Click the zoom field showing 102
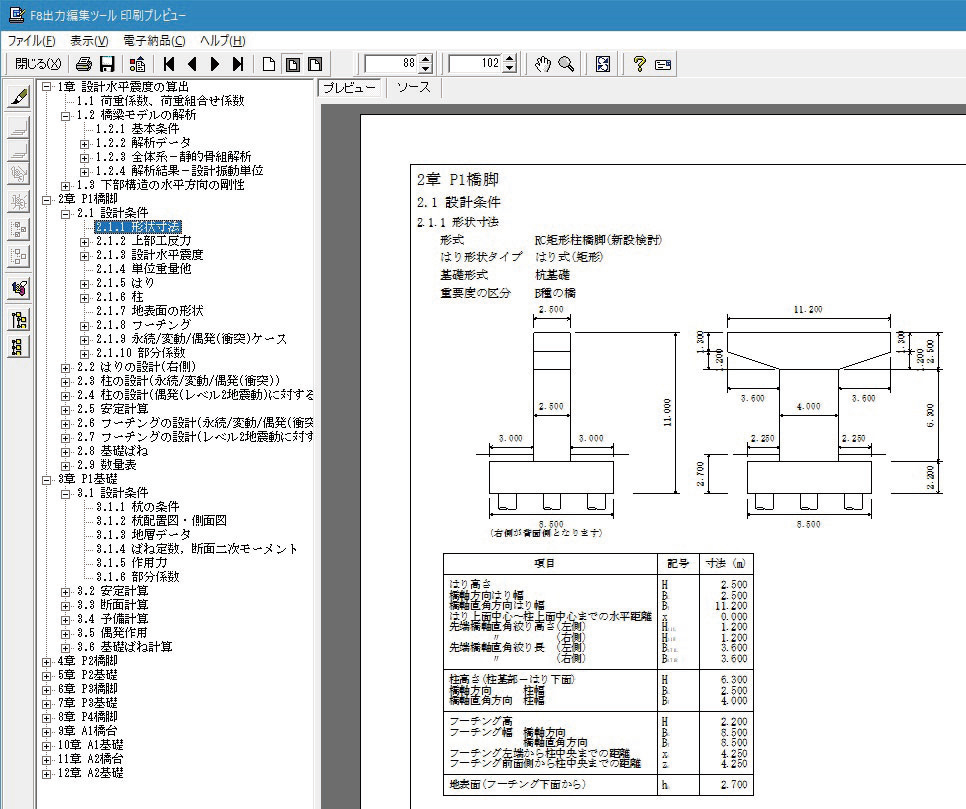 [x=476, y=63]
